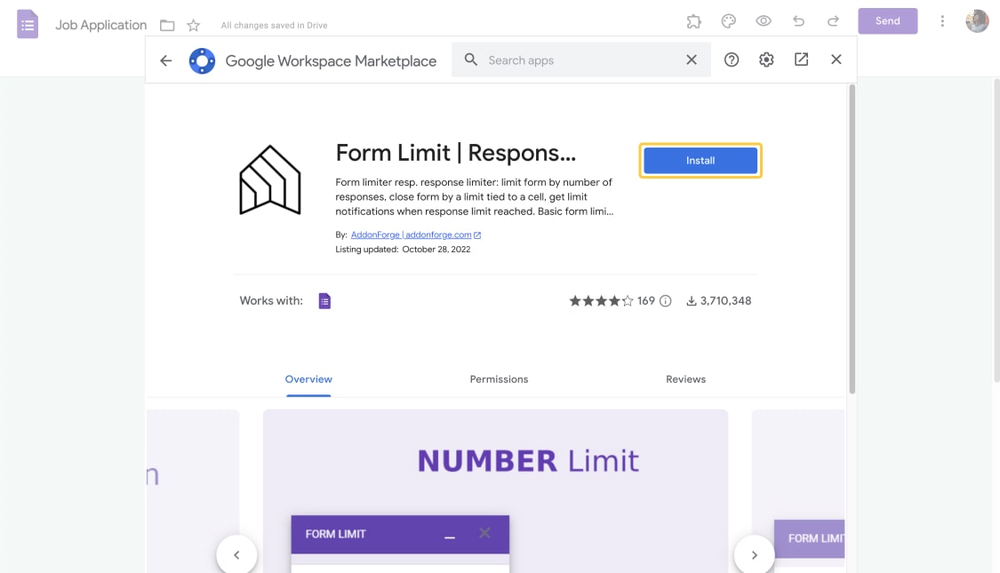Click the undo arrow icon
1000x573 pixels.
click(x=798, y=21)
